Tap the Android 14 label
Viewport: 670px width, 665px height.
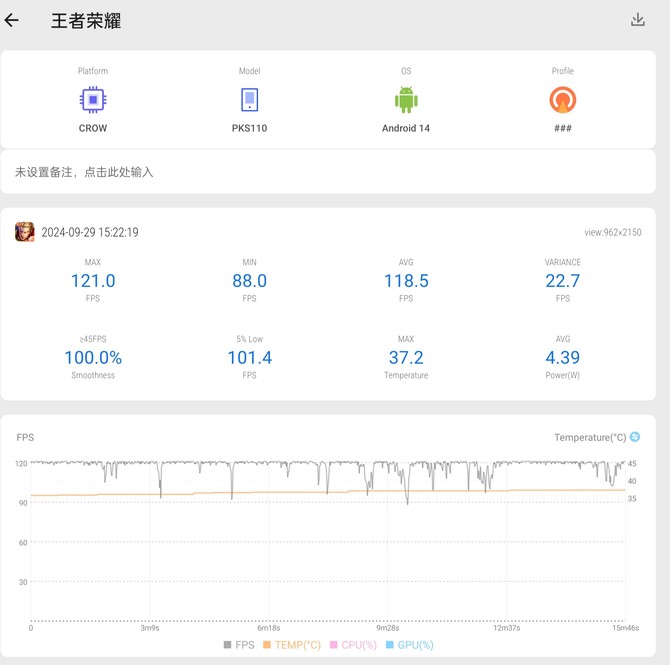(x=406, y=128)
